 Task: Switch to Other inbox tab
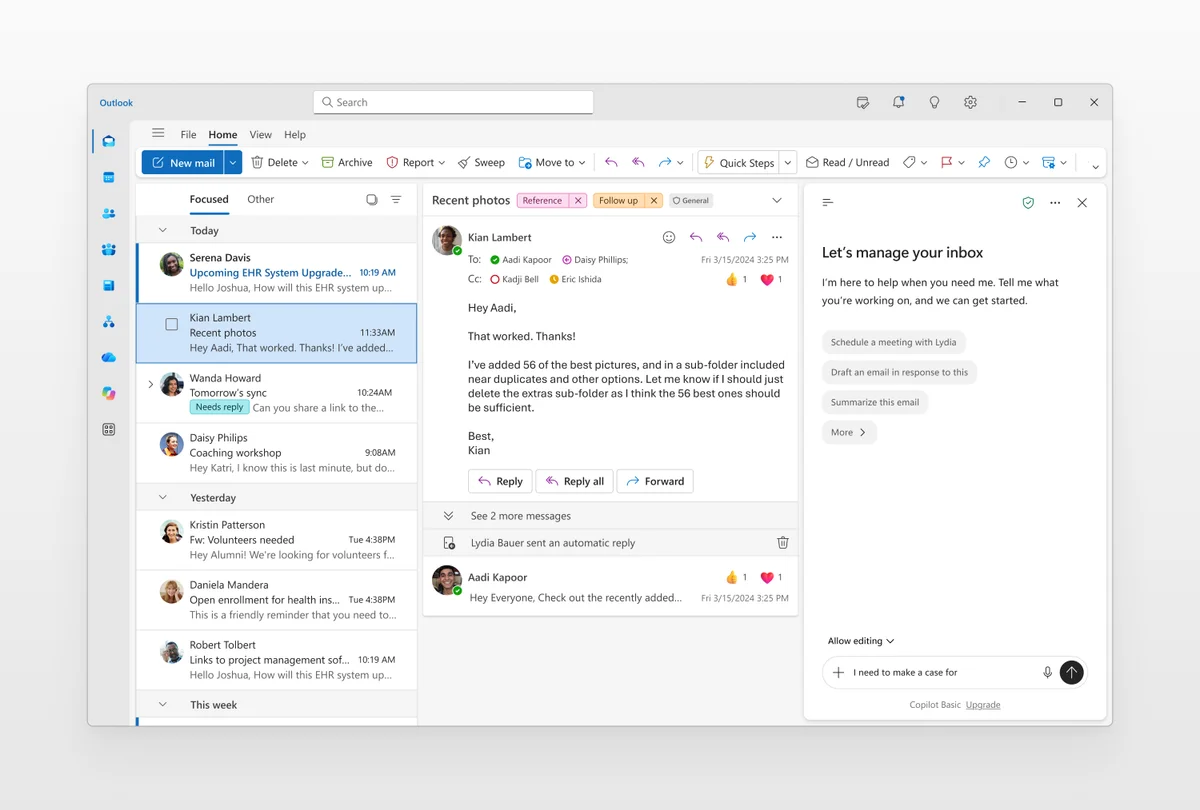[x=261, y=199]
